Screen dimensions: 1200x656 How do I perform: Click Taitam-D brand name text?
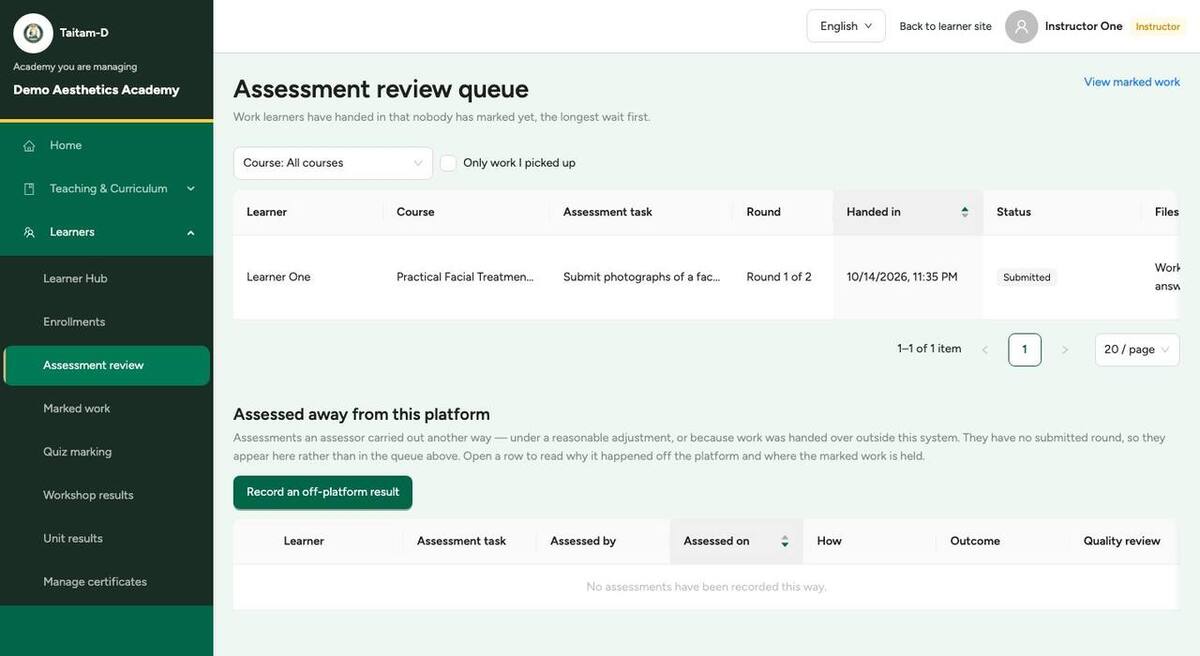(x=84, y=33)
